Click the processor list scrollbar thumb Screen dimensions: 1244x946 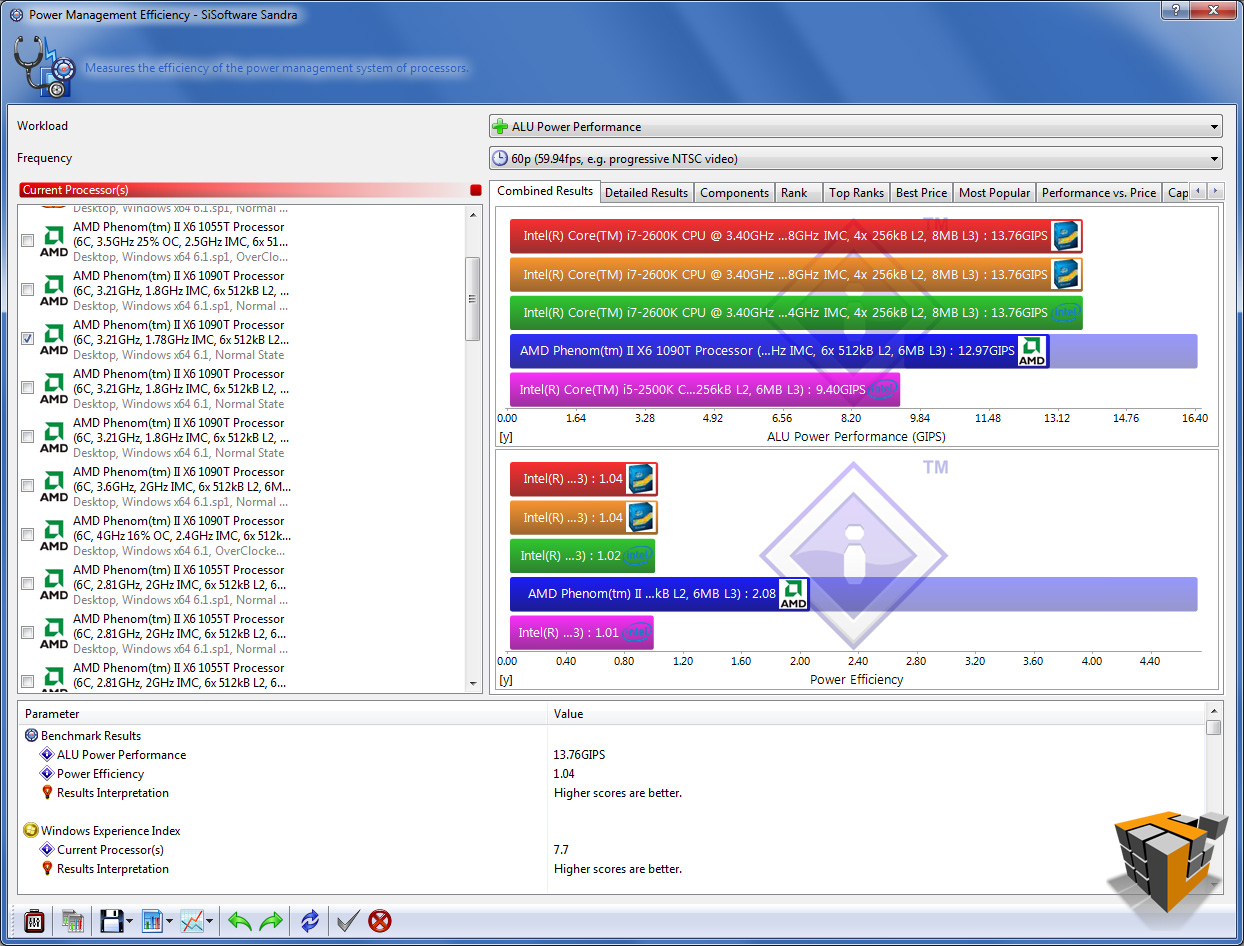474,299
